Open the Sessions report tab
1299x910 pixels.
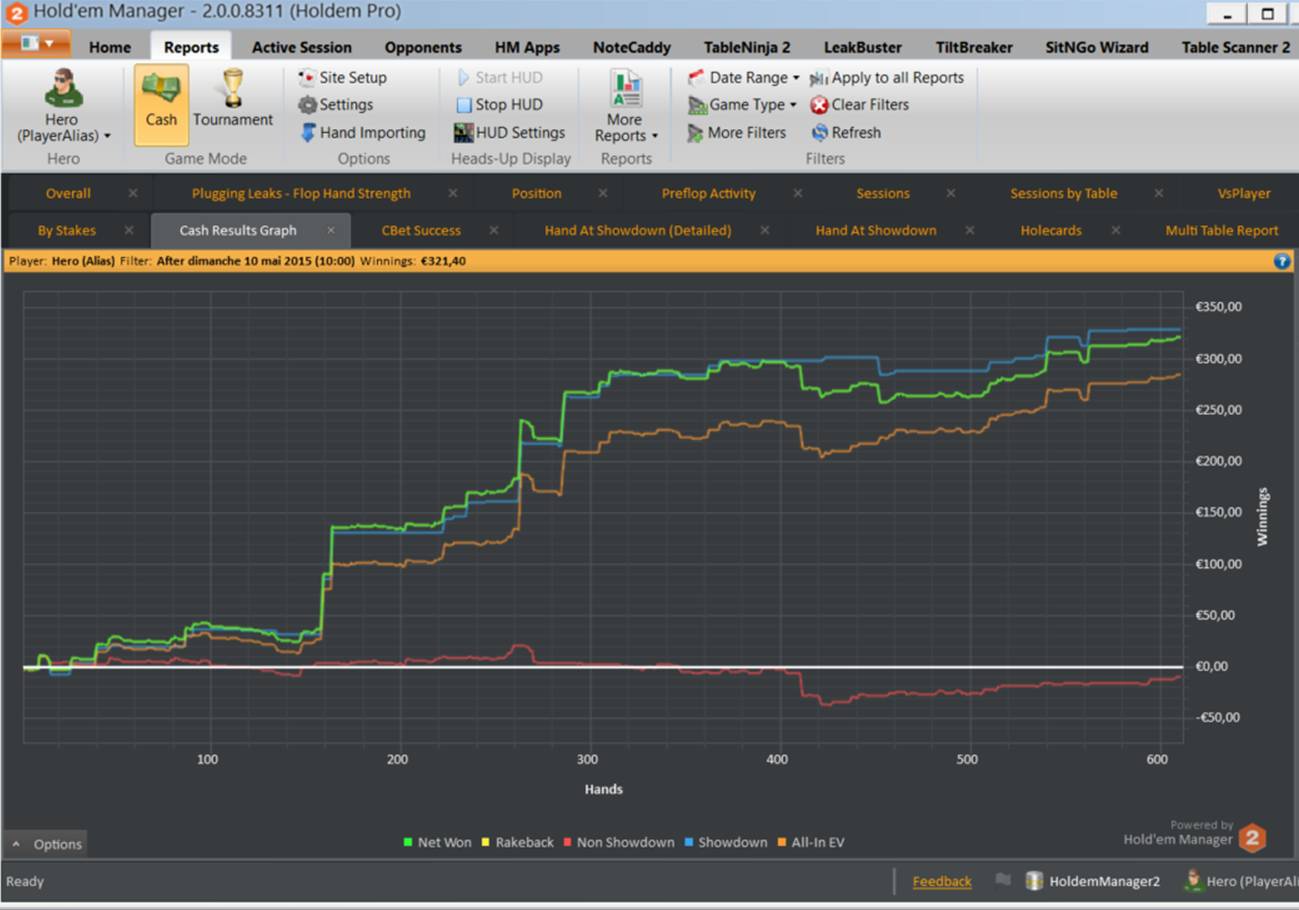[x=883, y=193]
